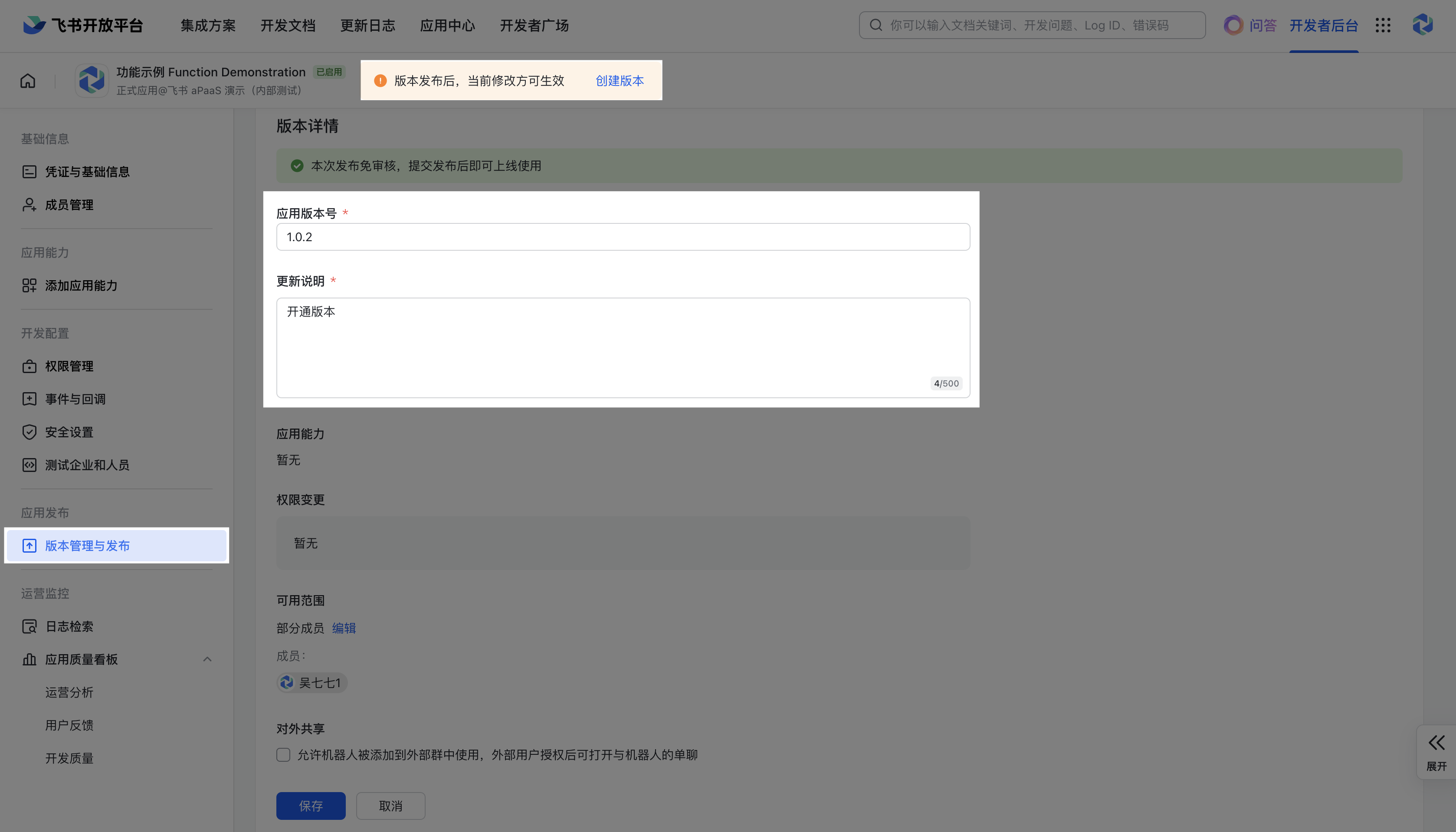The image size is (1456, 832).
Task: Click the search magnifier icon
Action: click(x=876, y=25)
